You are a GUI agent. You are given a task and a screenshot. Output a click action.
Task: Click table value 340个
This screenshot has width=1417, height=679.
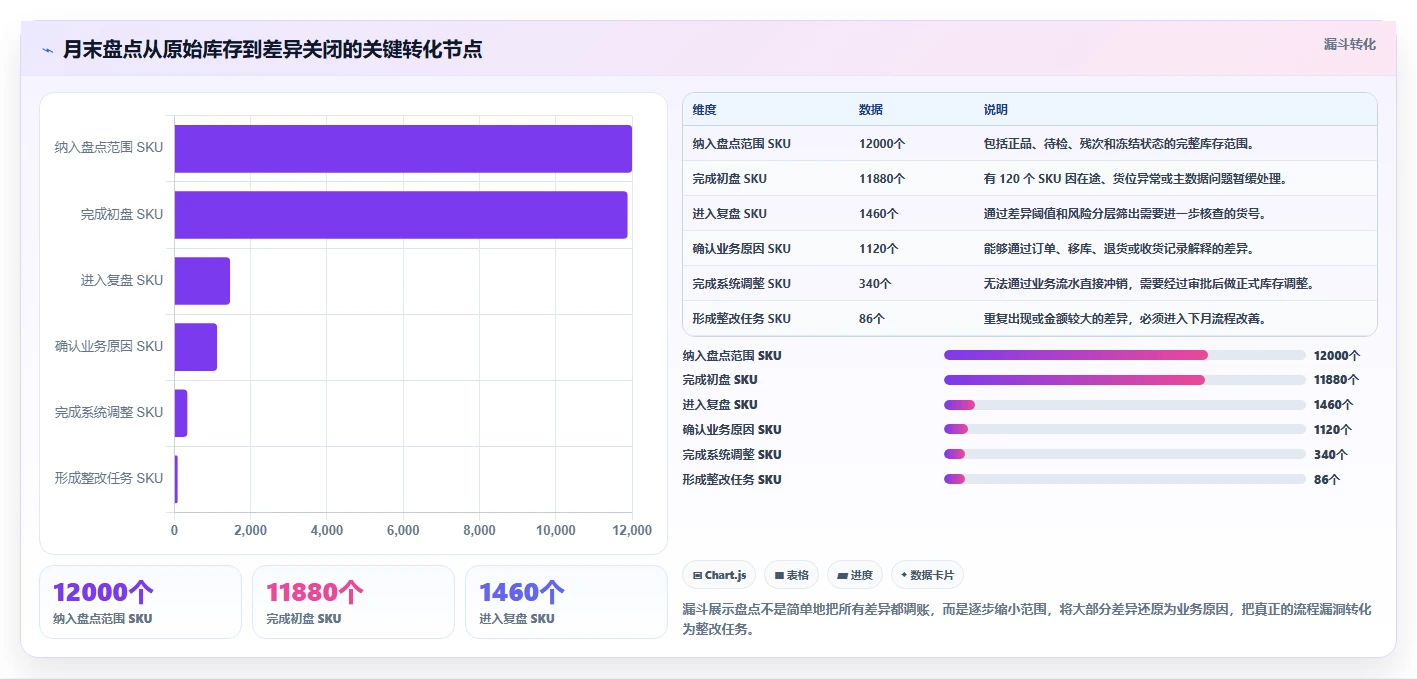(x=875, y=284)
